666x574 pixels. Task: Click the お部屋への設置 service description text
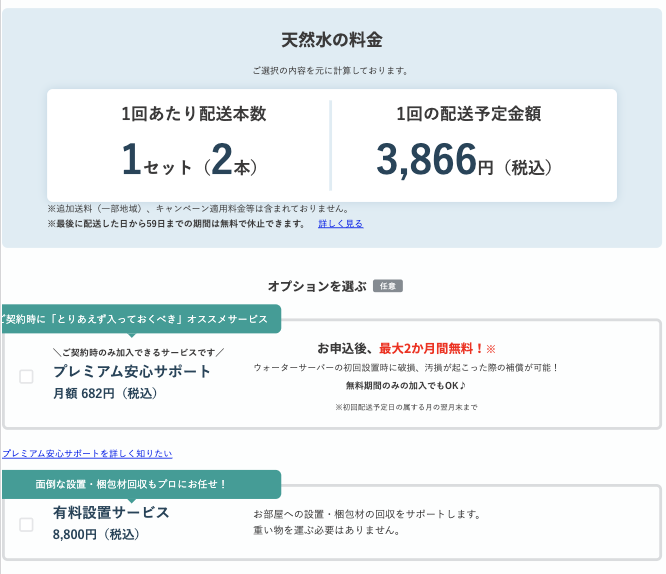pyautogui.click(x=367, y=514)
